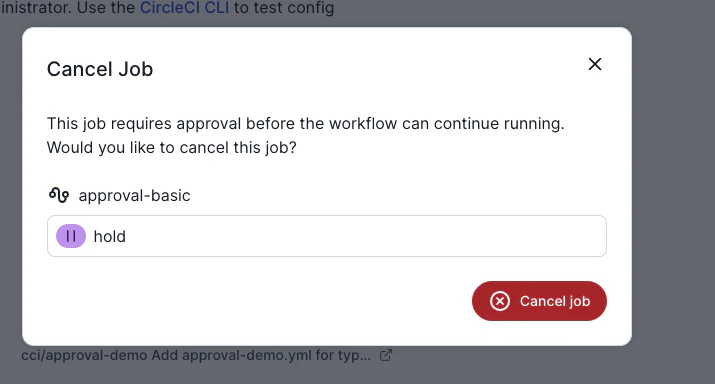
Task: Click the "to test config" background text
Action: click(x=284, y=8)
